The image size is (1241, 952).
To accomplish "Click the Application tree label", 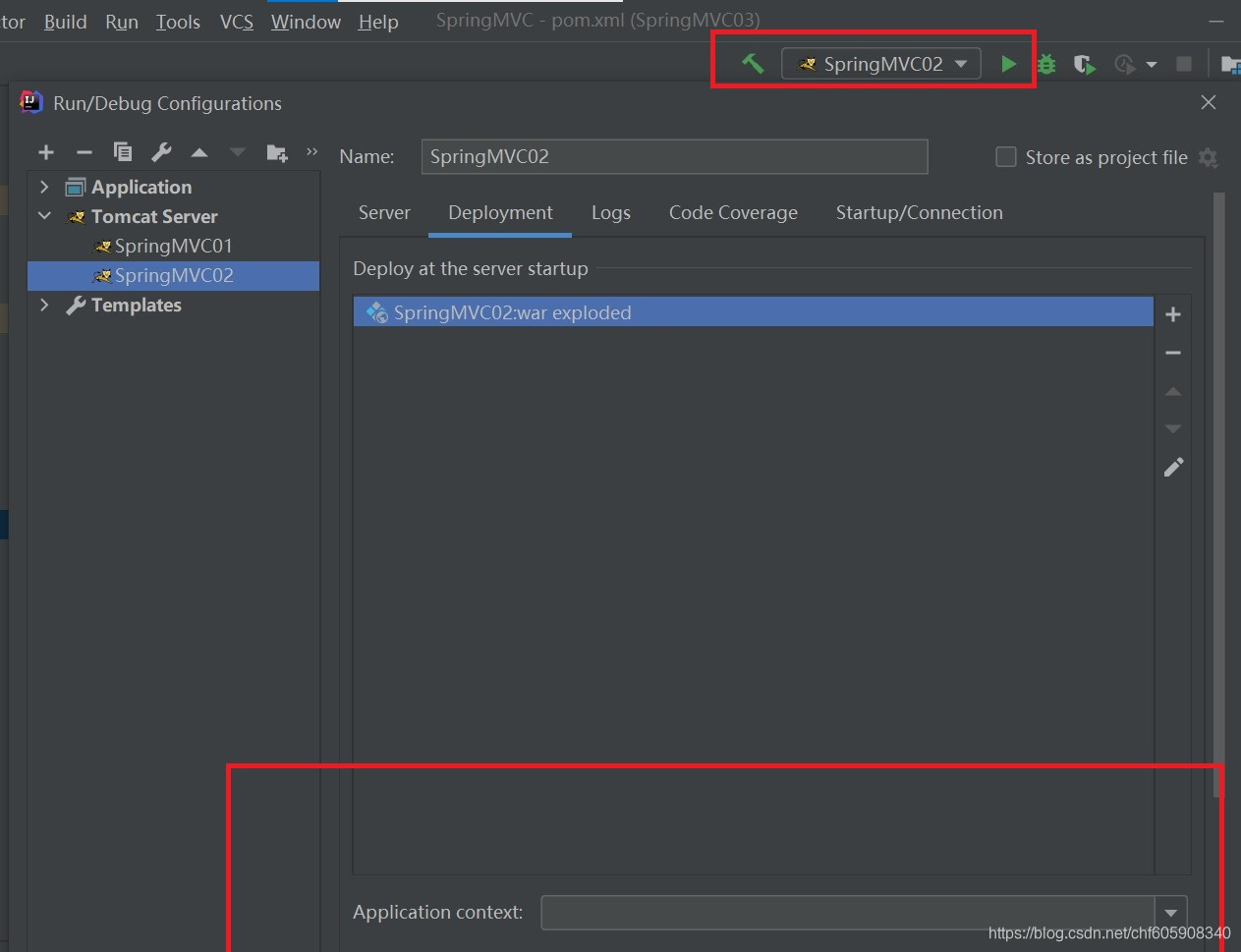I will click(x=141, y=187).
